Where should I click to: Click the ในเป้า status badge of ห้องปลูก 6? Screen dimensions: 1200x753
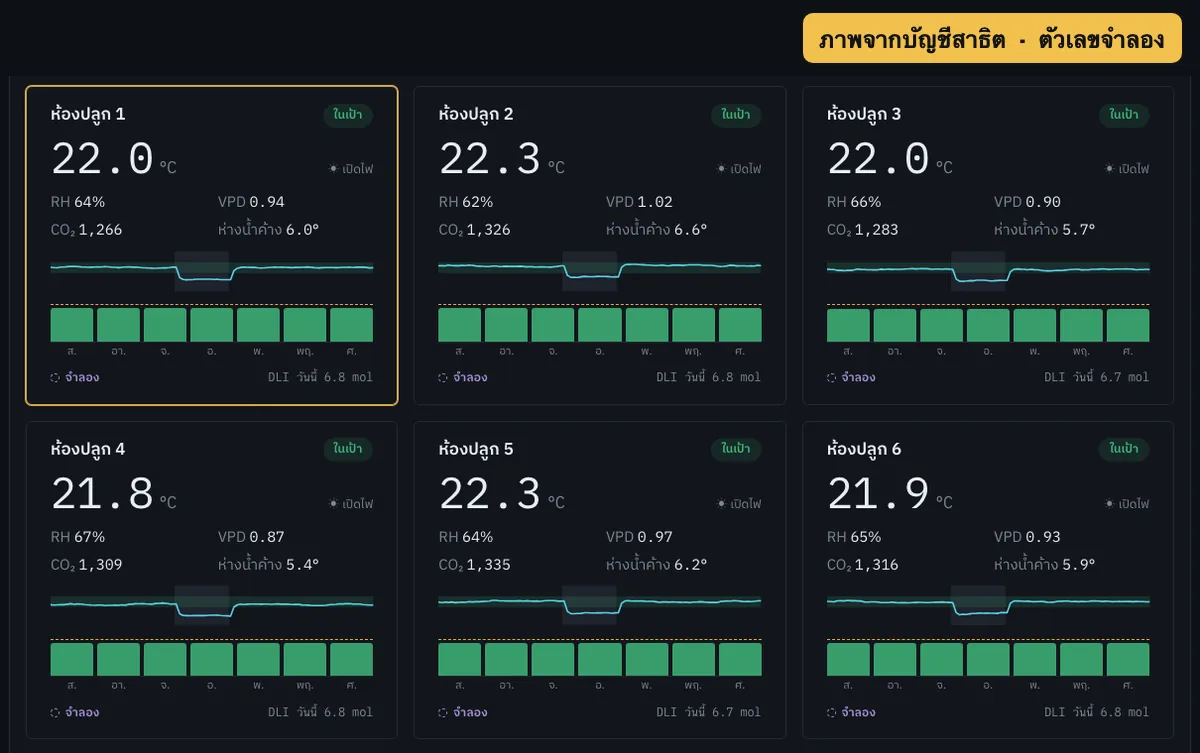pyautogui.click(x=1124, y=449)
